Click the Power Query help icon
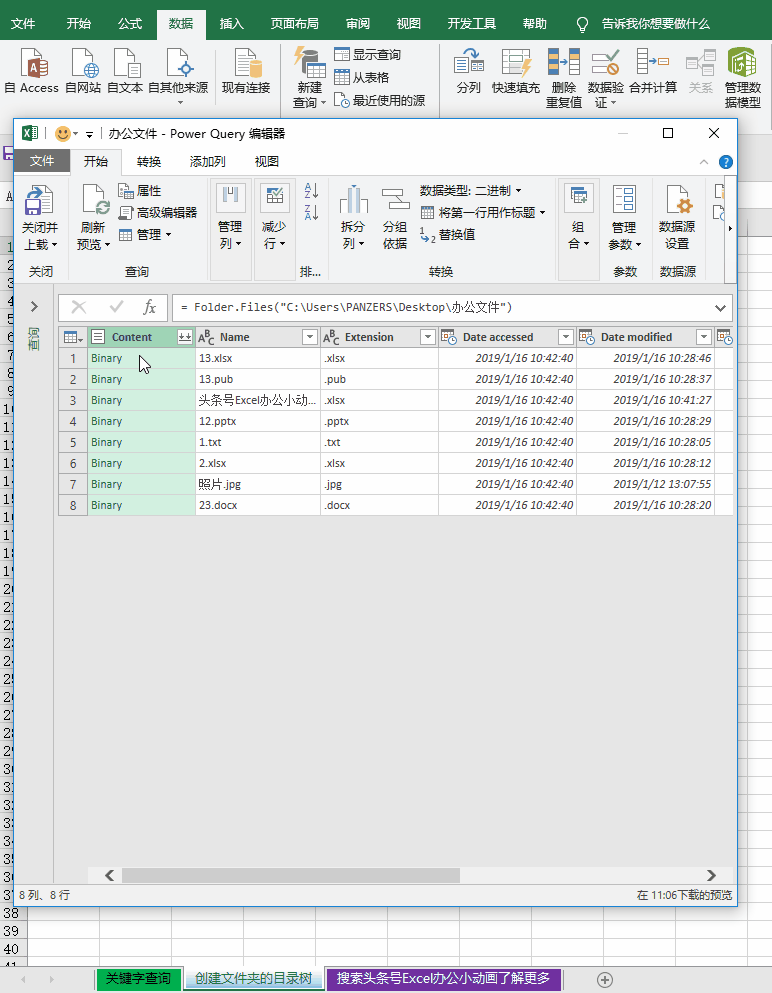Image resolution: width=772 pixels, height=993 pixels. (726, 162)
